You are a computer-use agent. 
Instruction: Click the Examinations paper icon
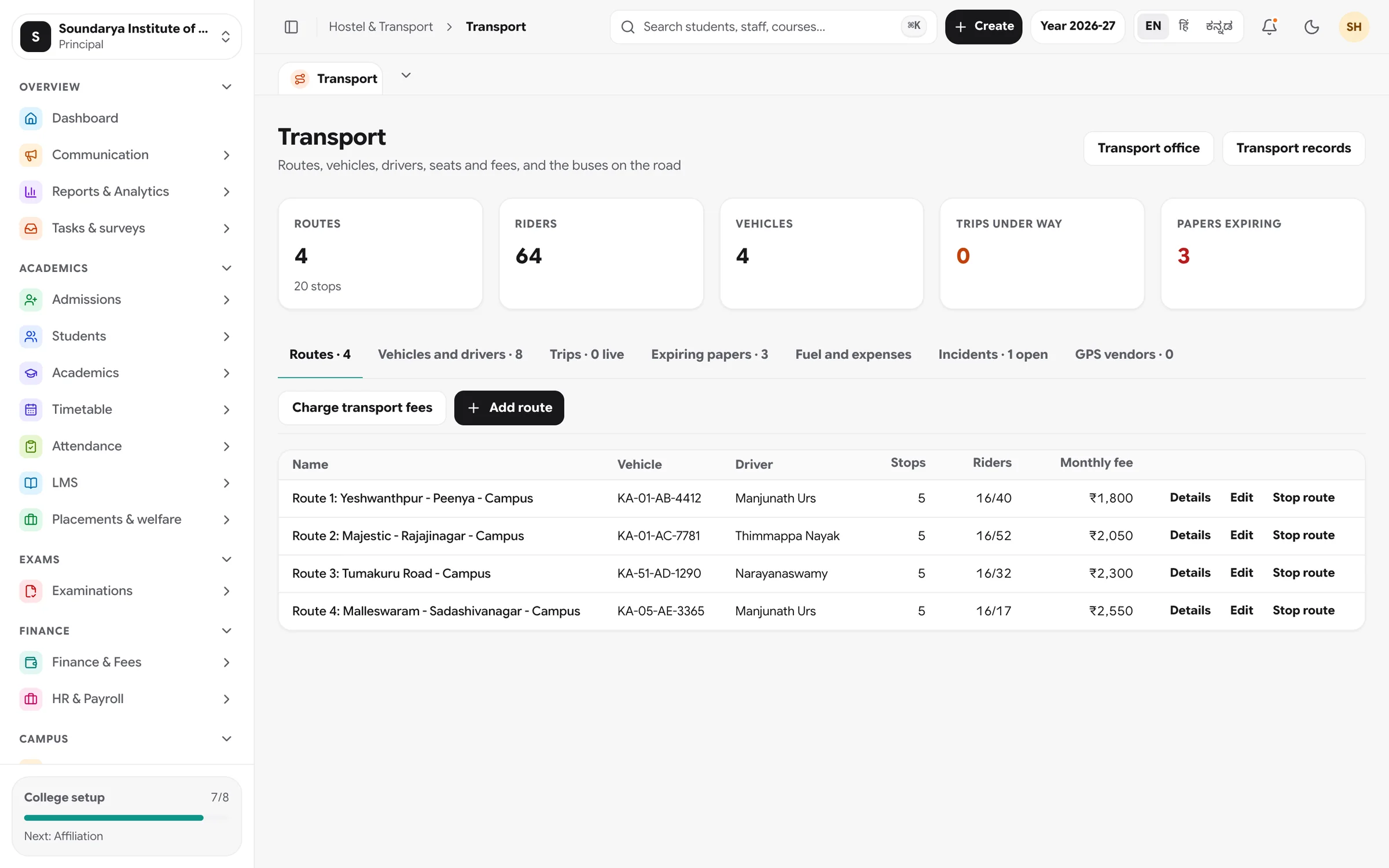pos(31,591)
